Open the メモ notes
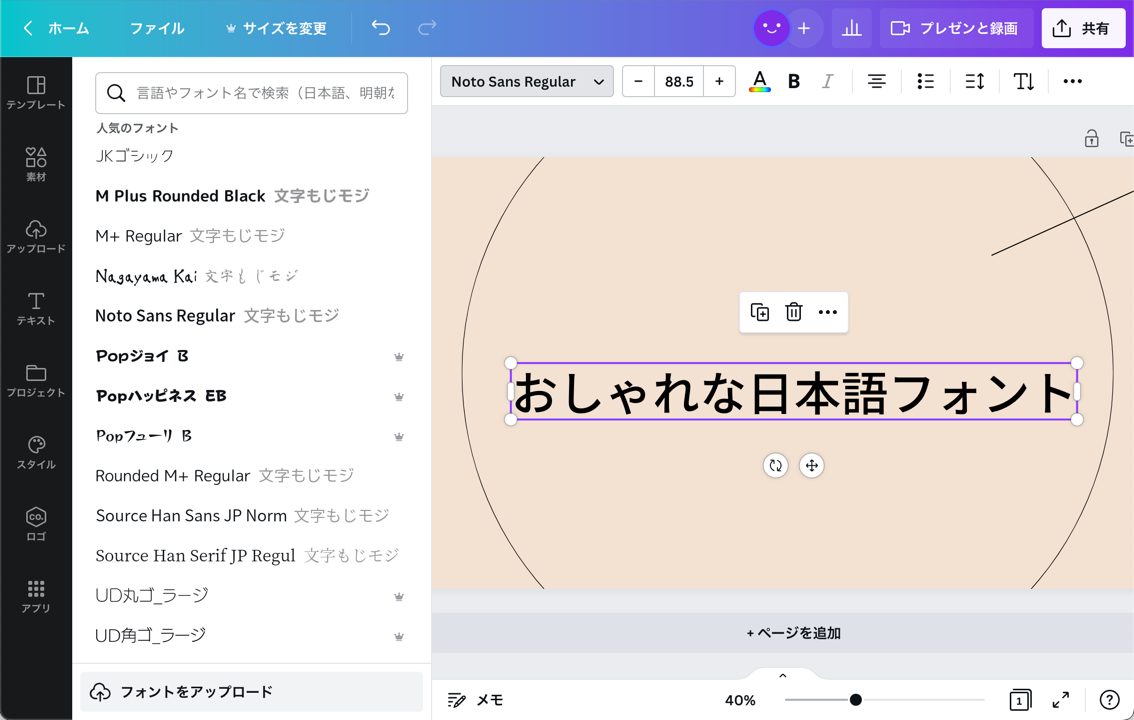 pyautogui.click(x=475, y=700)
